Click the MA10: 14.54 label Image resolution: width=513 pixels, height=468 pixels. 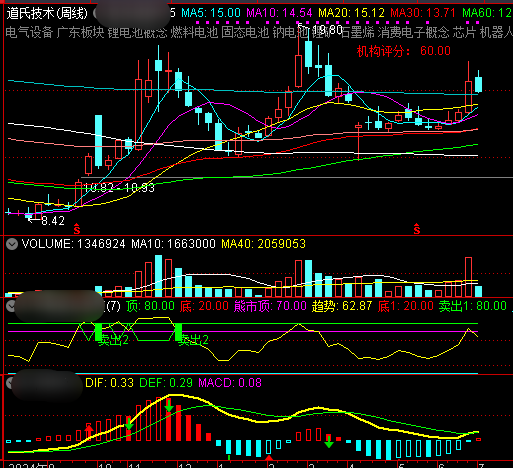click(279, 13)
